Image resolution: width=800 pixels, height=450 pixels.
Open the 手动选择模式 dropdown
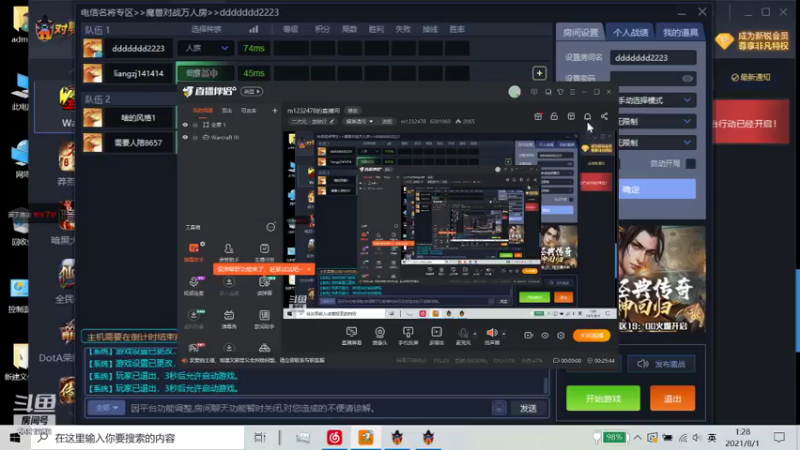pyautogui.click(x=656, y=100)
